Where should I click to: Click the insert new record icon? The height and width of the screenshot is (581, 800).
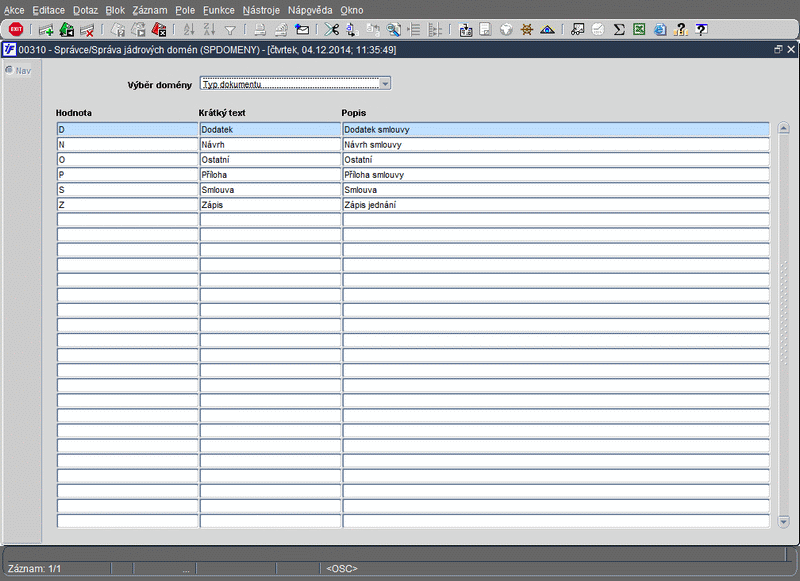click(x=46, y=30)
